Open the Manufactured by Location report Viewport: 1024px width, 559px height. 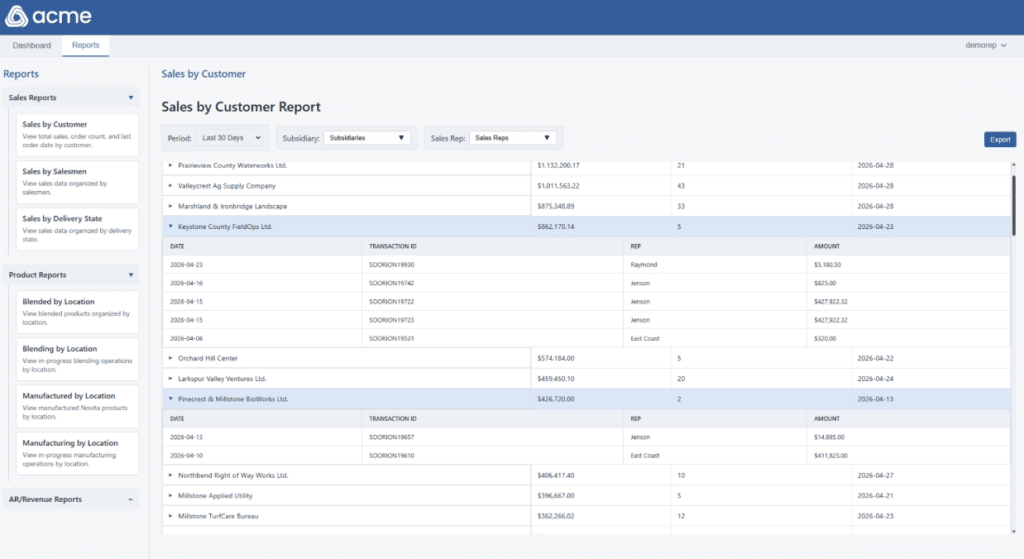click(x=77, y=406)
